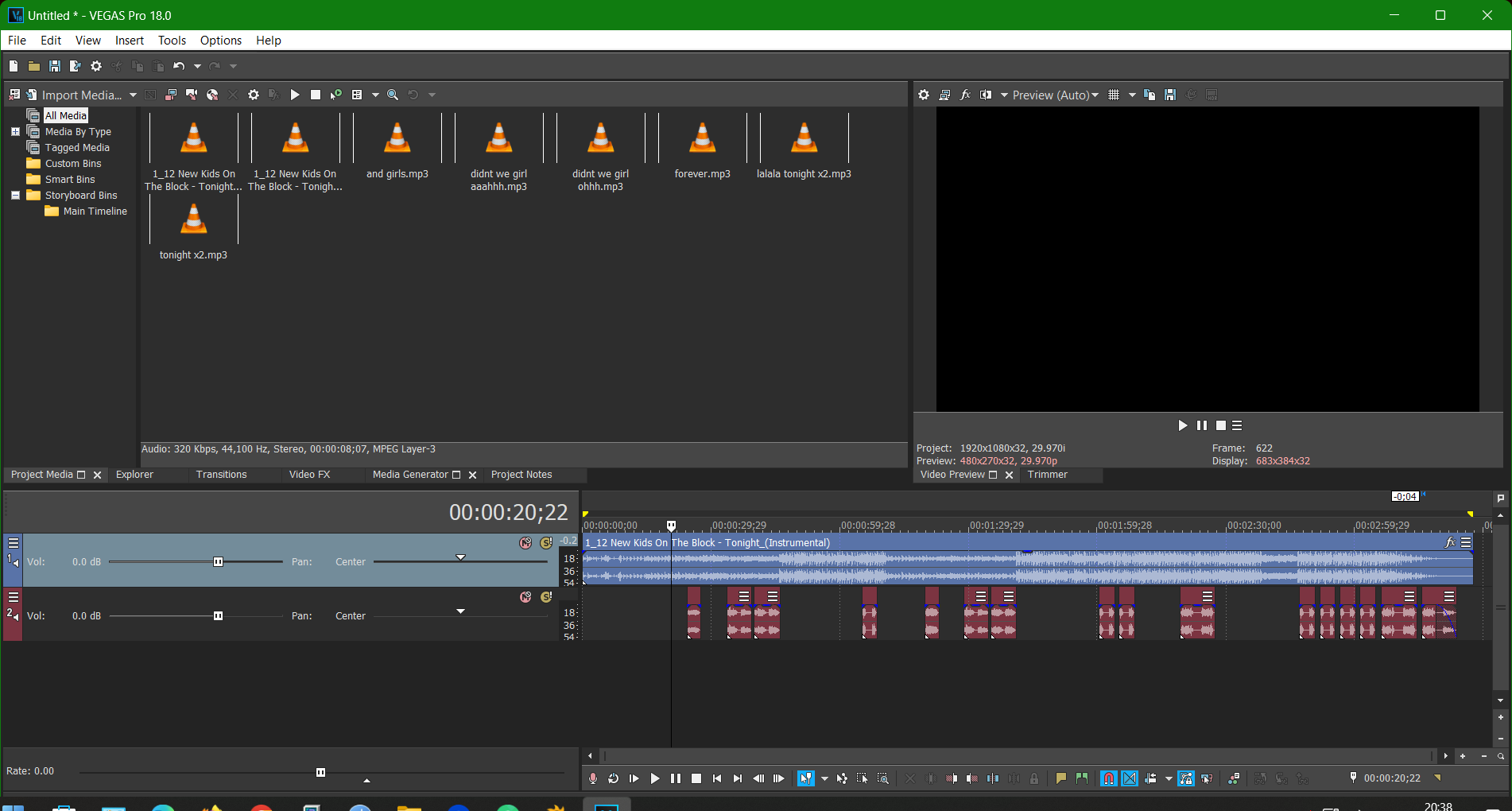Click the external monitor preview icon

point(944,95)
